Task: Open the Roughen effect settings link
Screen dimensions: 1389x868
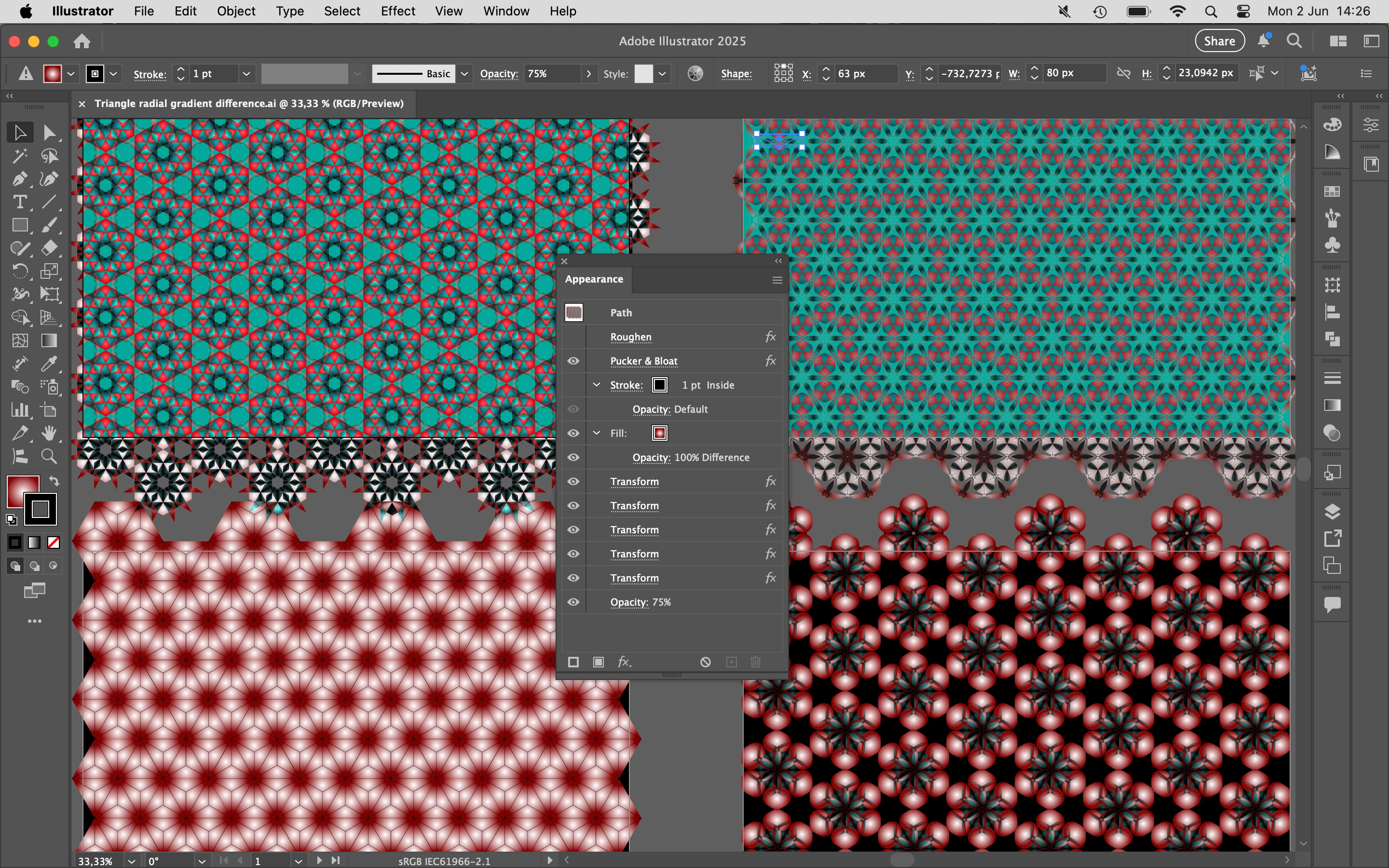Action: (630, 337)
